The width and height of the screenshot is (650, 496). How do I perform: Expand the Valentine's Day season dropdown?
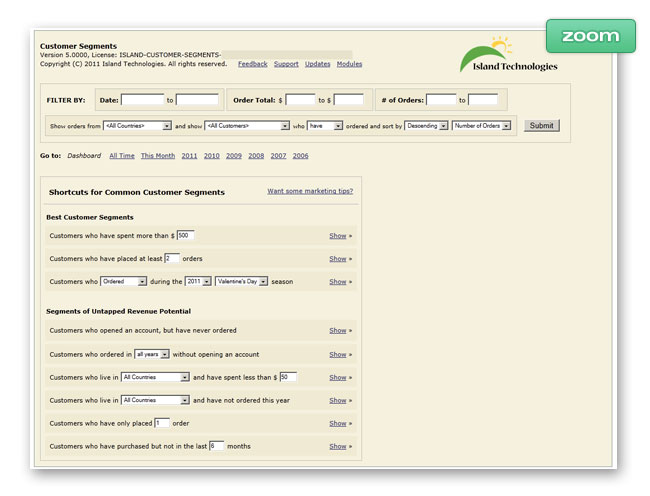coord(241,282)
